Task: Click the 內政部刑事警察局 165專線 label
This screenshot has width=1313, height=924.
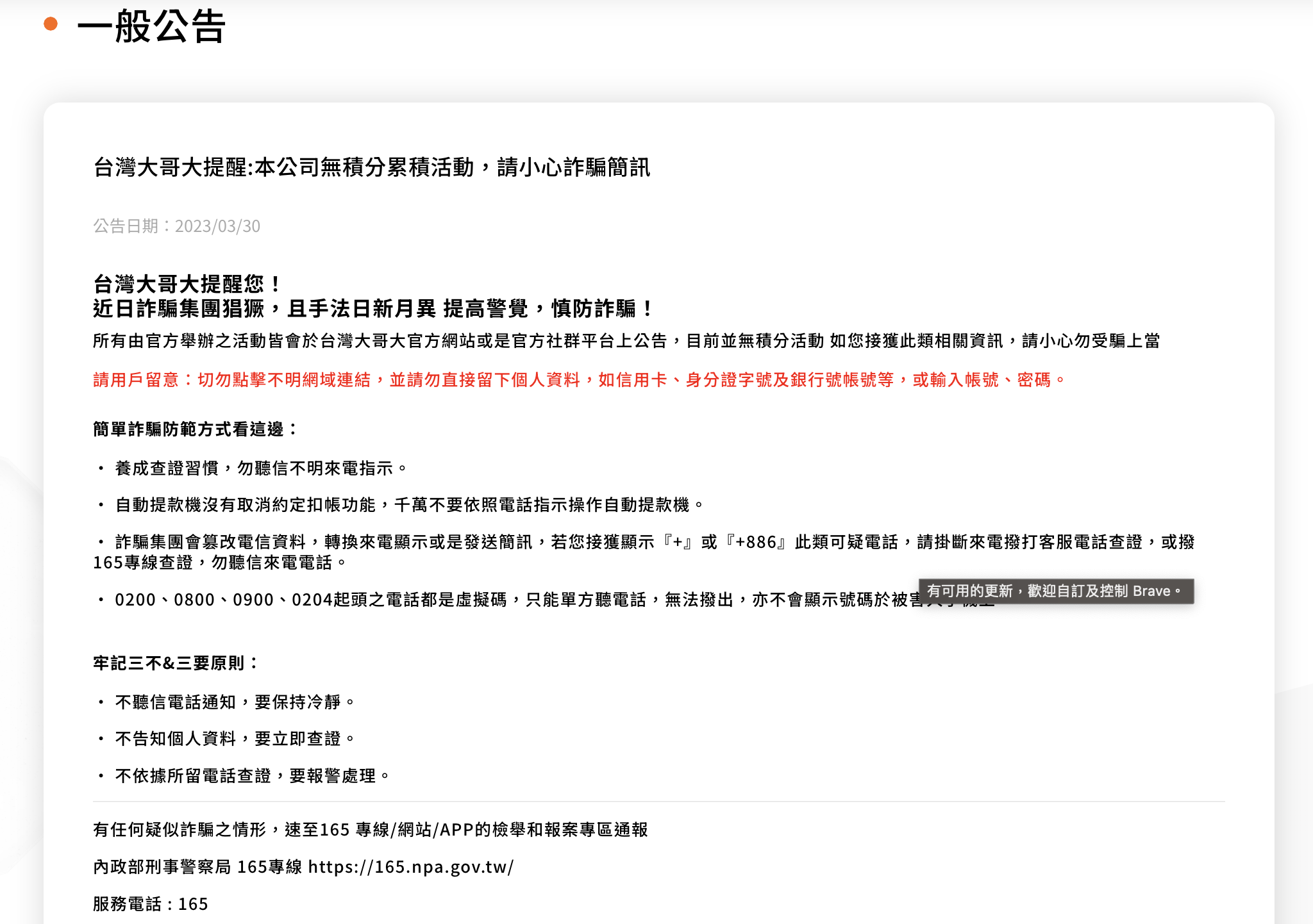Action: click(x=197, y=867)
